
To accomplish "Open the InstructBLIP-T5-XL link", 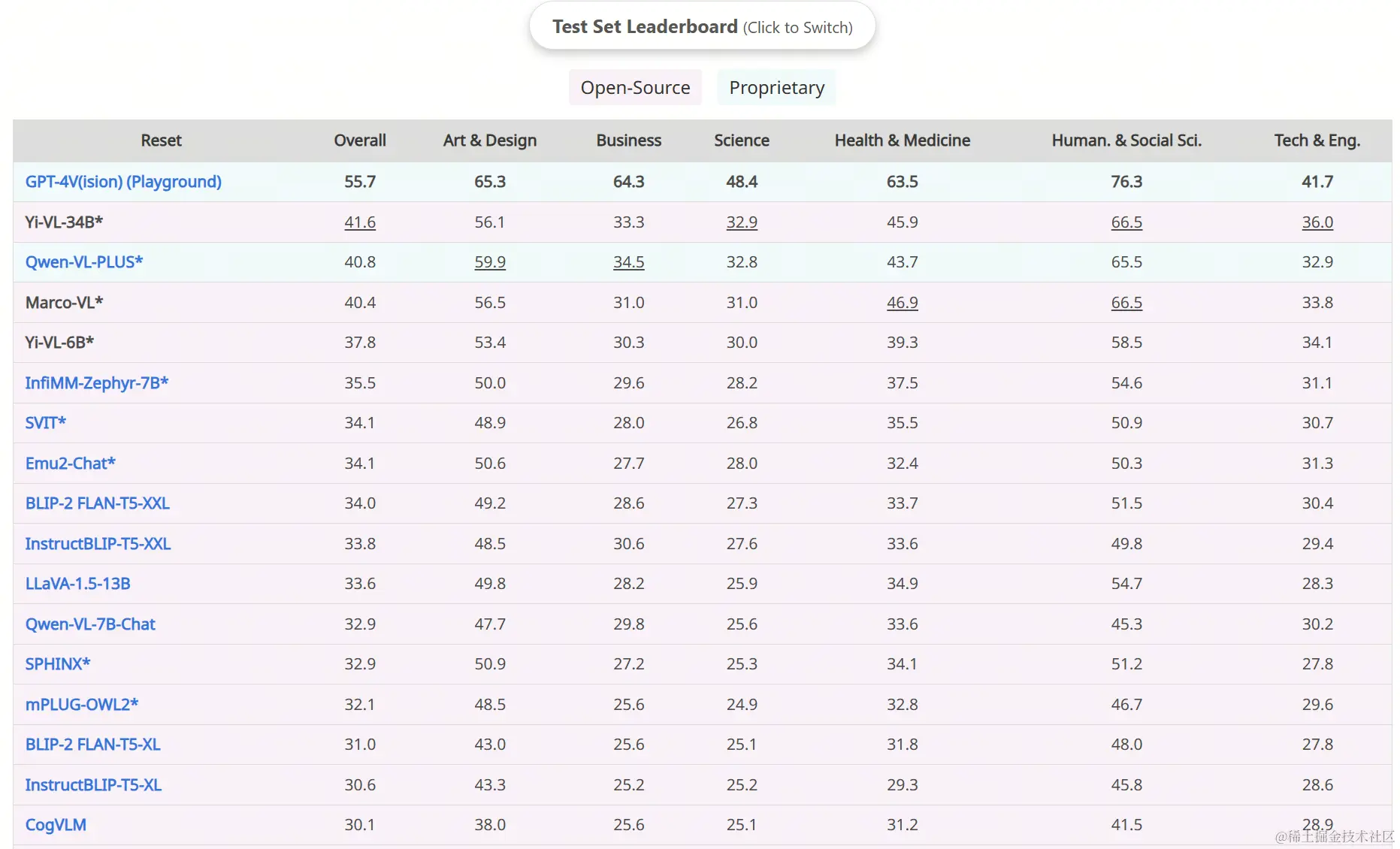I will point(93,785).
